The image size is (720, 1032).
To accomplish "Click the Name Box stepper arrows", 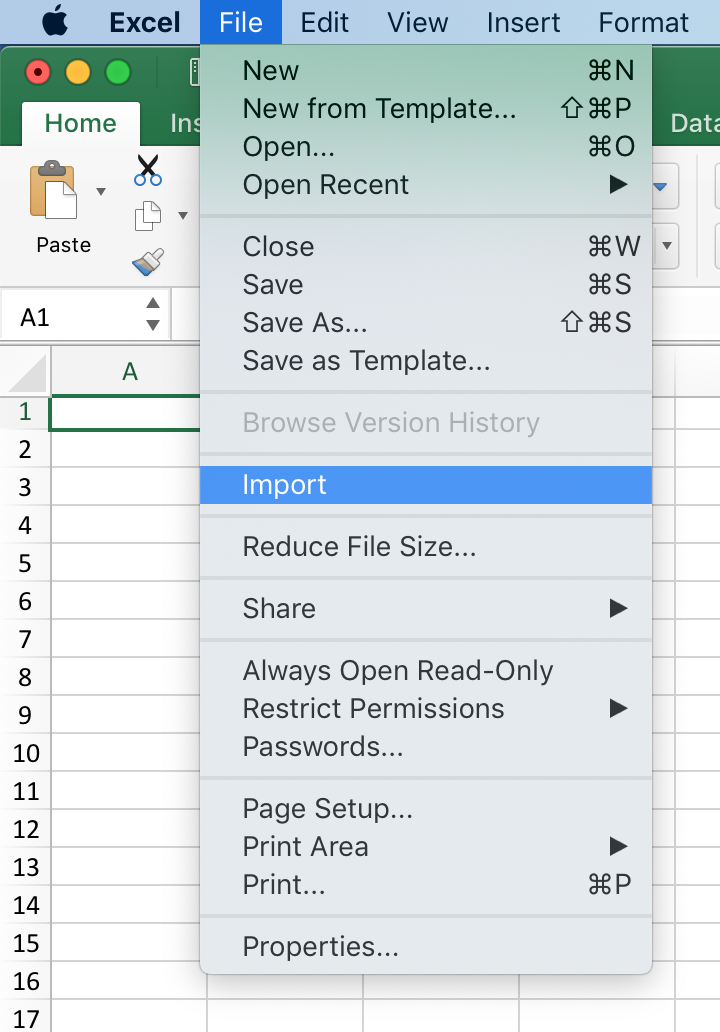I will point(153,314).
